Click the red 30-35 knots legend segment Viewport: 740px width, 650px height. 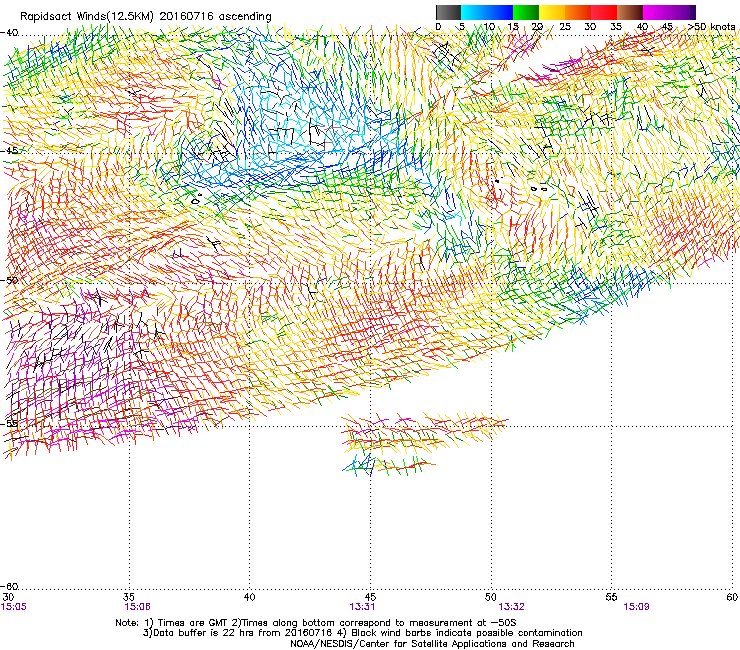(604, 12)
